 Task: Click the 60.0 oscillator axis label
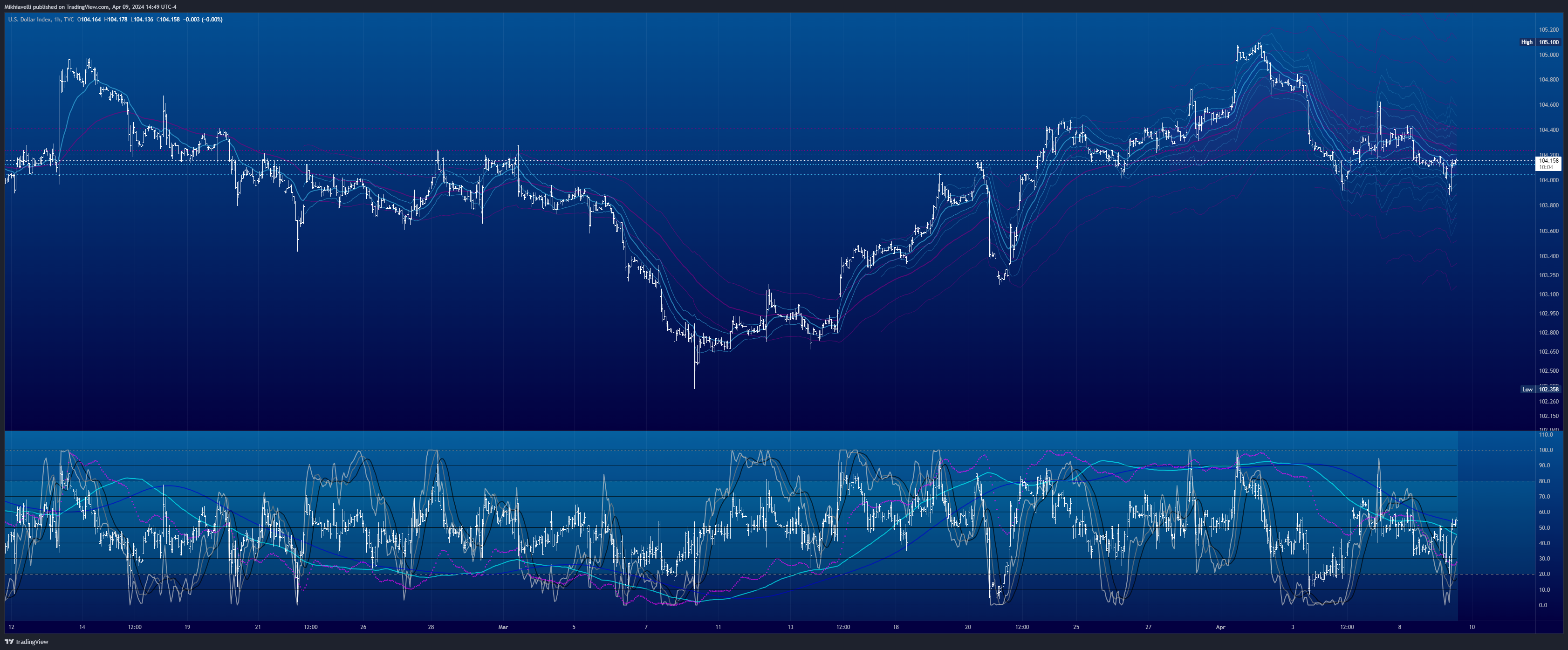(x=1544, y=512)
